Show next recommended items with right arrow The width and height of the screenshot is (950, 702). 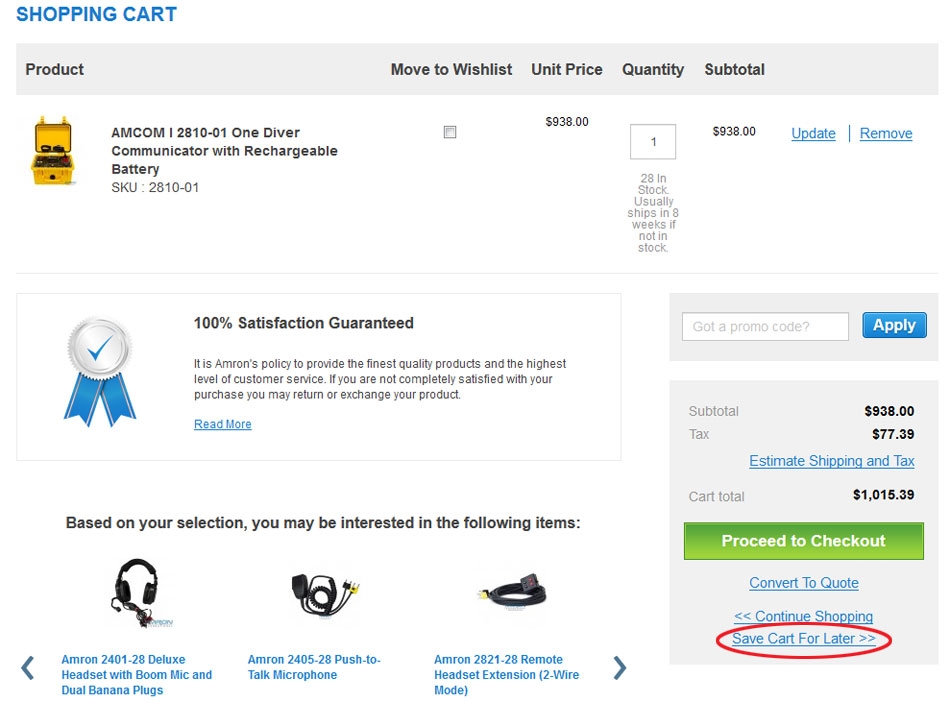(619, 667)
